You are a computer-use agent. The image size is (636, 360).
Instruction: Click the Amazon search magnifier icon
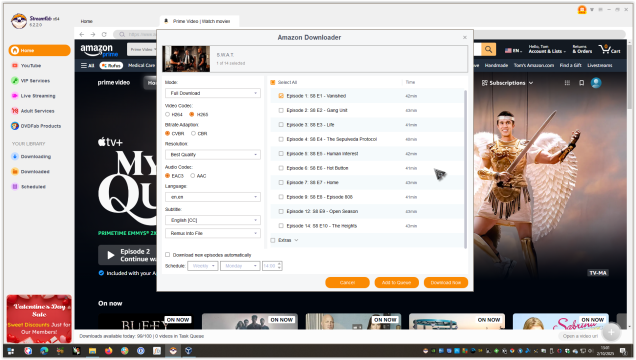[488, 50]
